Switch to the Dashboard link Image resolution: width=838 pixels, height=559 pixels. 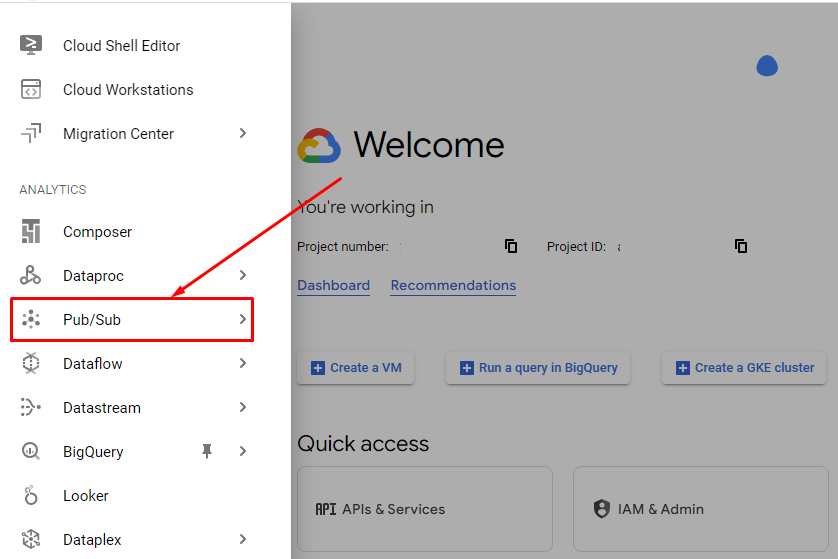[333, 285]
